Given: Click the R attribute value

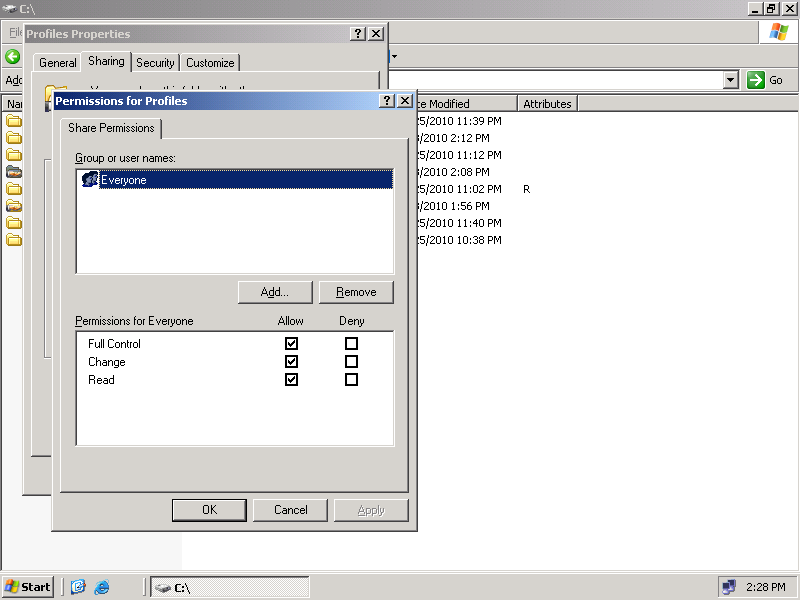Looking at the screenshot, I should (527, 189).
